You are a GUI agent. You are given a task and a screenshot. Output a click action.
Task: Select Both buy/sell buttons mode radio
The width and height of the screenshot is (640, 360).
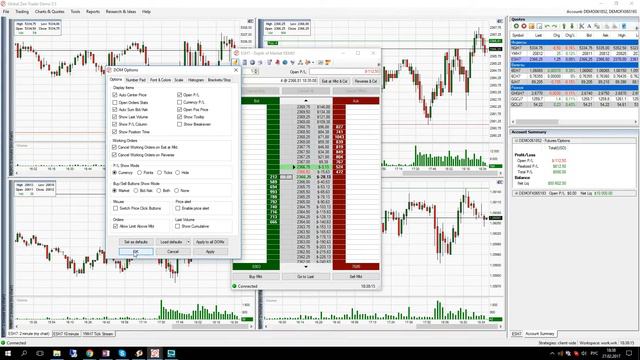[159, 191]
